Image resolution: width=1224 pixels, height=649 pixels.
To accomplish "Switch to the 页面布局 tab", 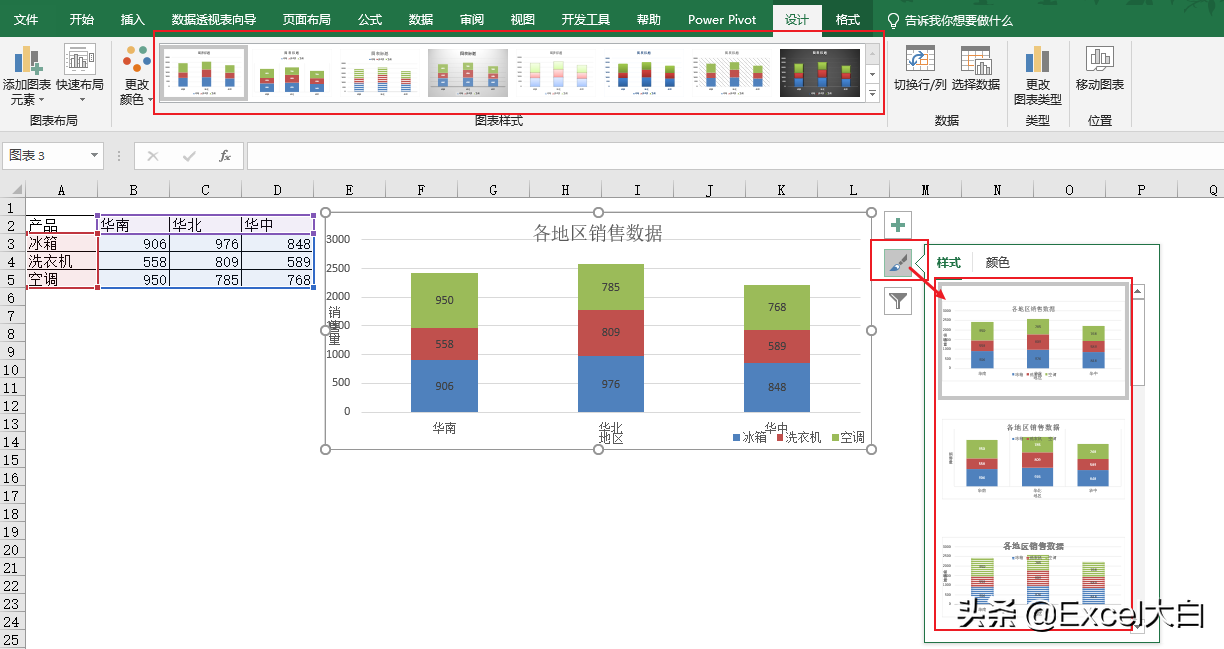I will click(x=306, y=20).
